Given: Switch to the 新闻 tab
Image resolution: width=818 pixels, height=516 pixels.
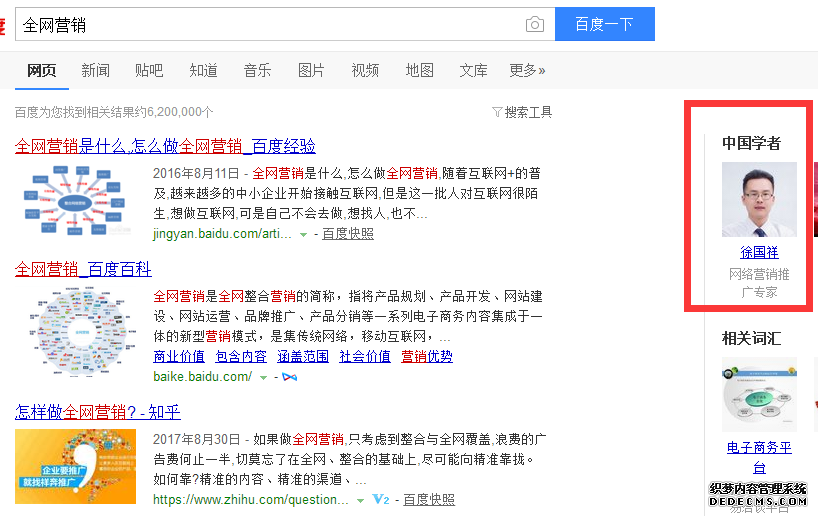Looking at the screenshot, I should 95,70.
